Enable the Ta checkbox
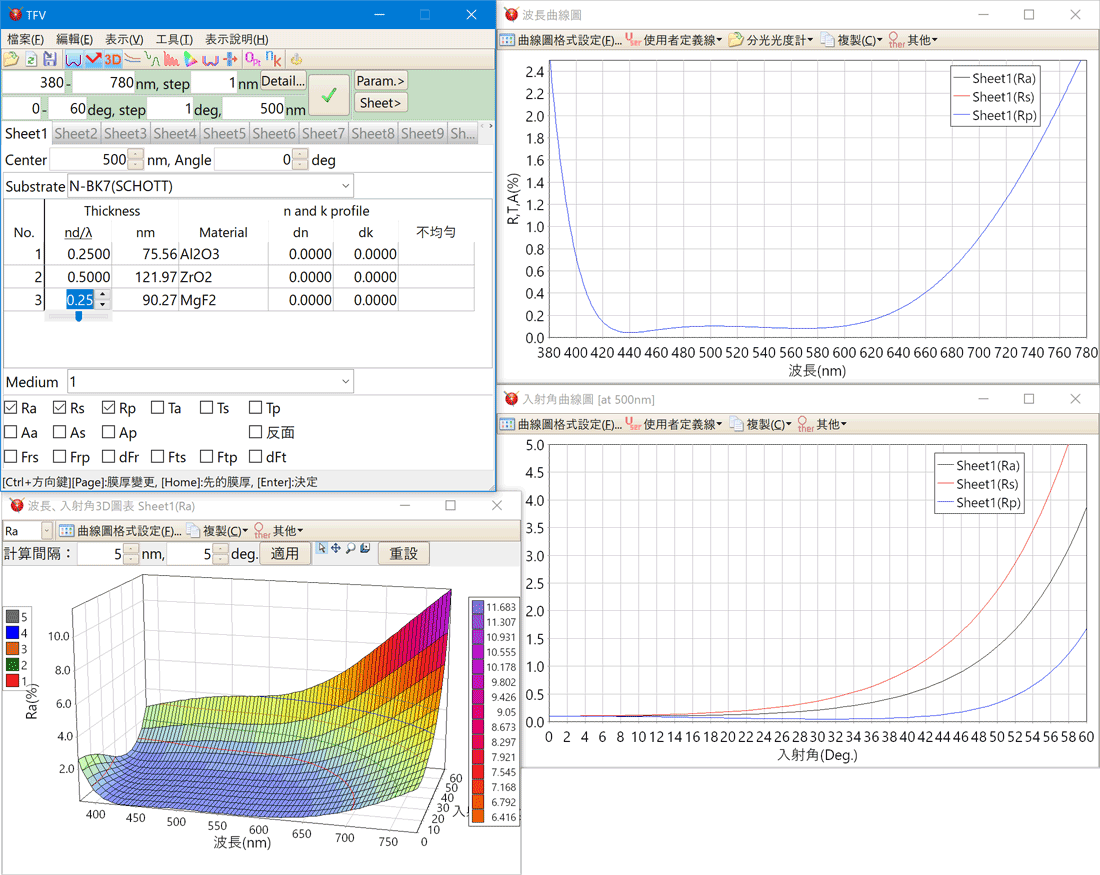Screen dimensions: 1100x875 [158, 408]
